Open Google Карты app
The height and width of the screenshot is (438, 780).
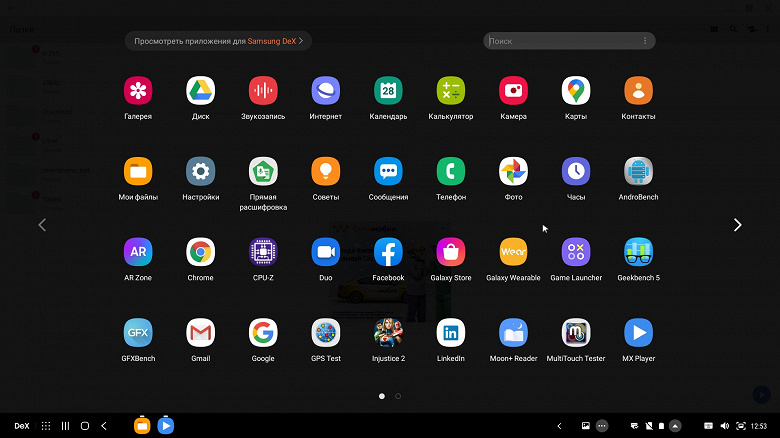[x=576, y=91]
